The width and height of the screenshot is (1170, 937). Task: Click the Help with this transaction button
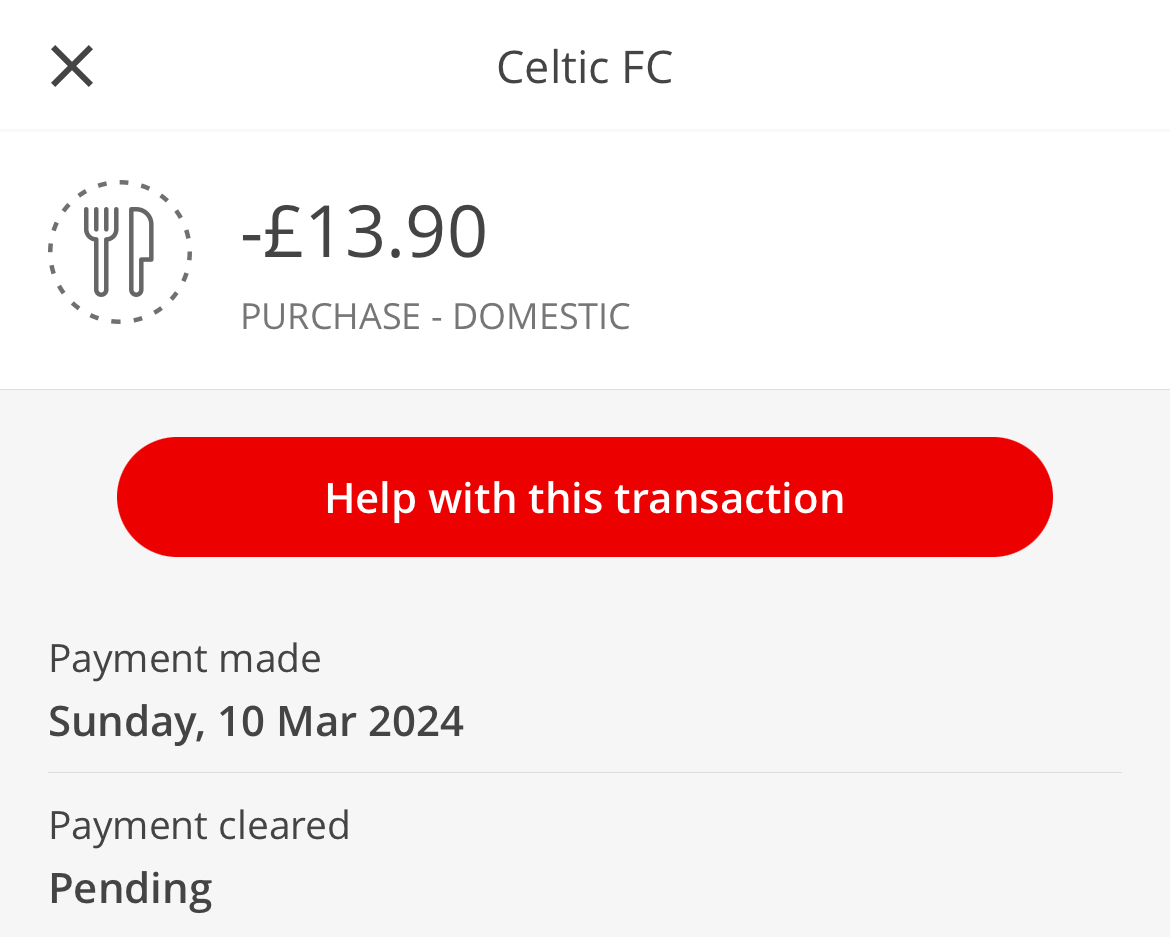click(x=584, y=497)
